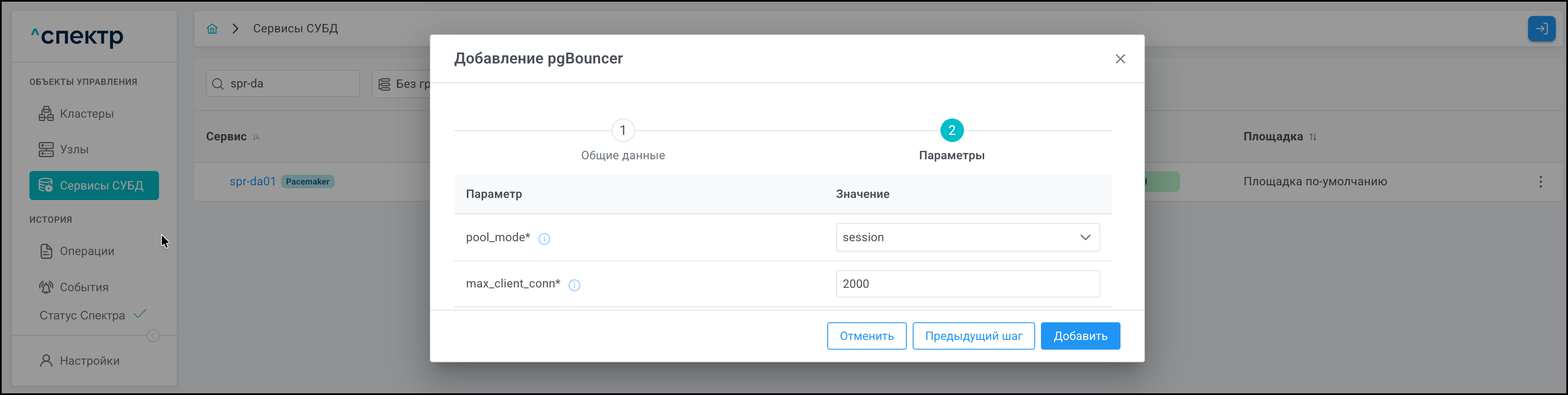Open Узлы in the sidebar
Viewport: 1568px width, 395px height.
pos(74,150)
